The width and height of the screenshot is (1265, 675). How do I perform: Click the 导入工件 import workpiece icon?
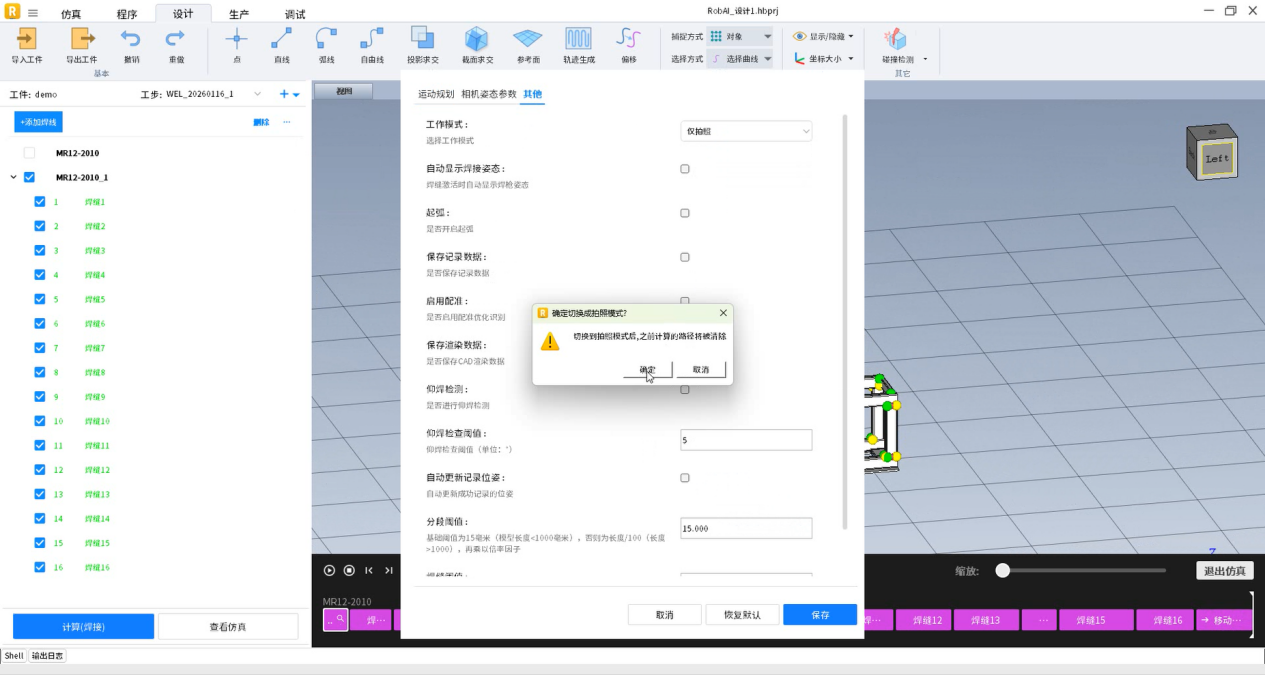[x=27, y=40]
